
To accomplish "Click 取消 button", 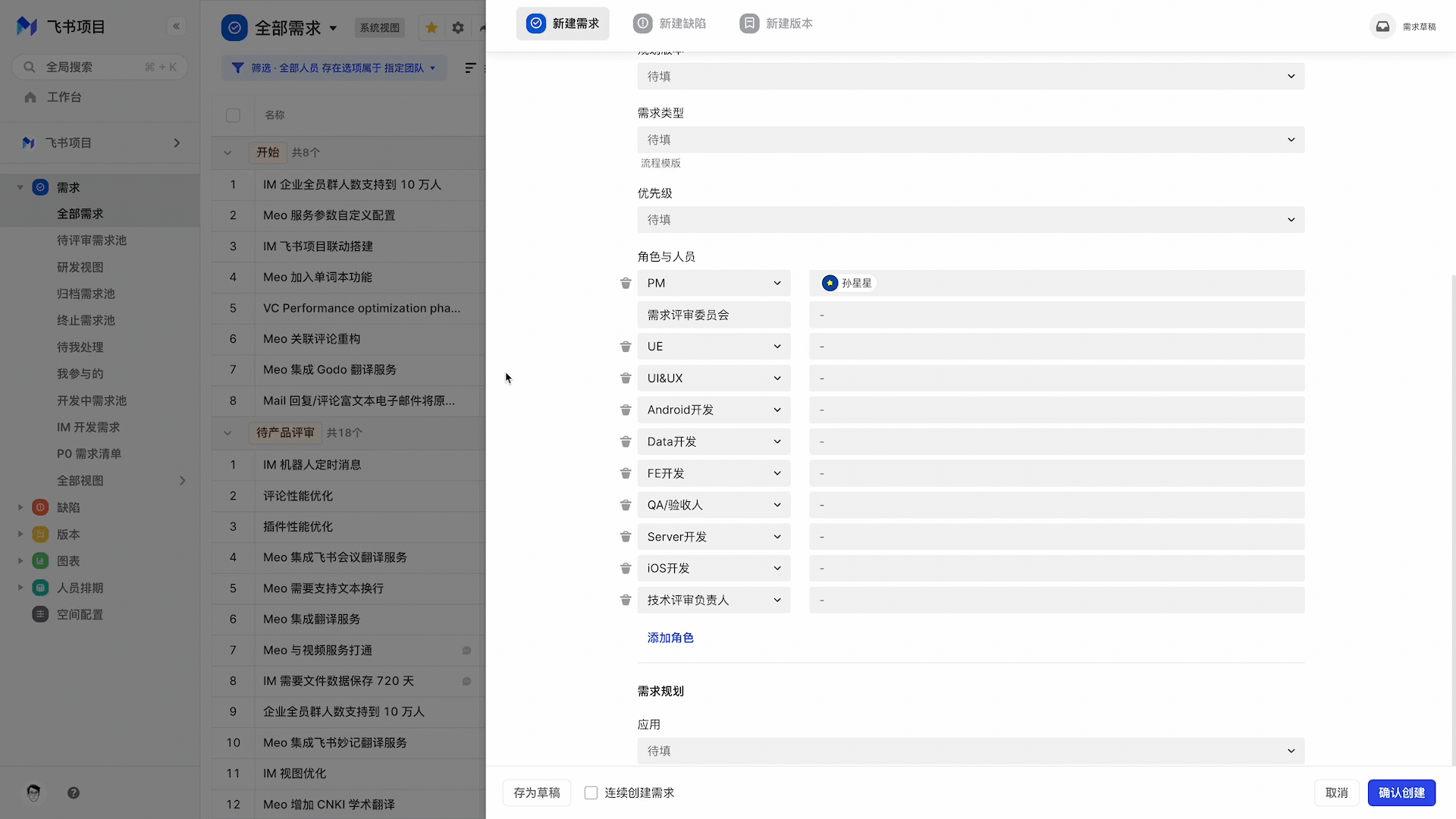I will click(x=1337, y=792).
